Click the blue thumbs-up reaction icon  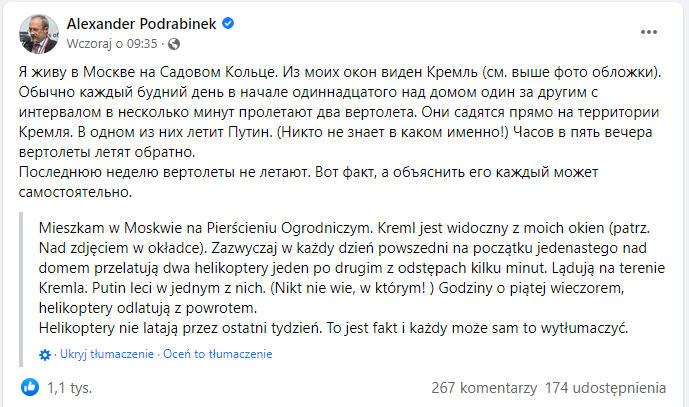click(29, 386)
